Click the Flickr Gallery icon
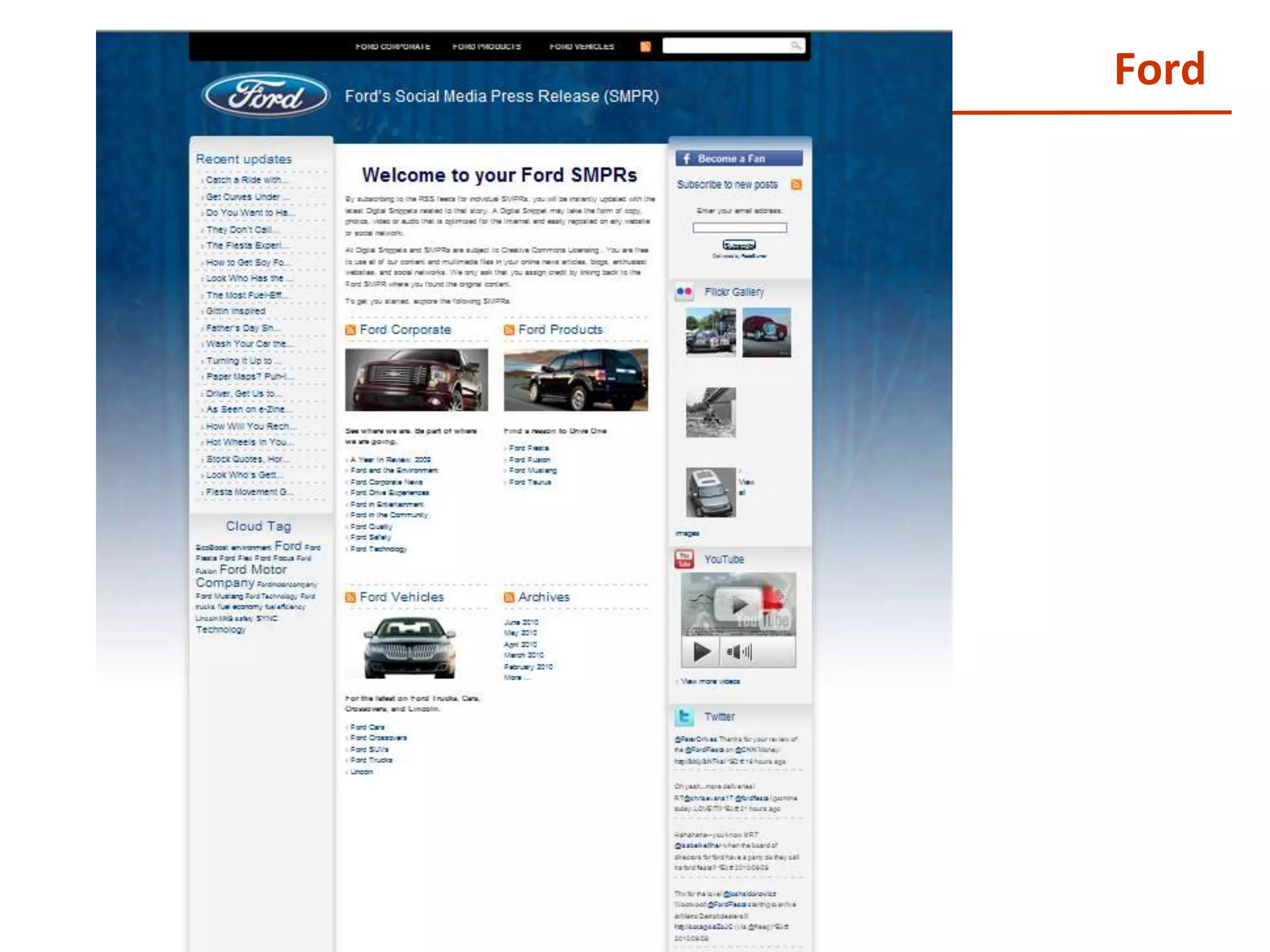This screenshot has height=952, width=1270. [x=684, y=291]
